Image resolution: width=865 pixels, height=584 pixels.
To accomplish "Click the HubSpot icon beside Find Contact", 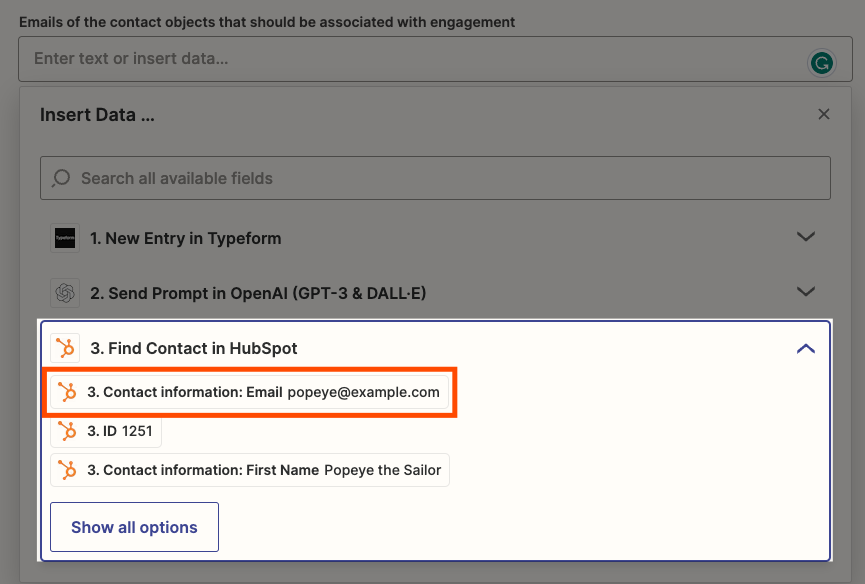I will point(65,348).
